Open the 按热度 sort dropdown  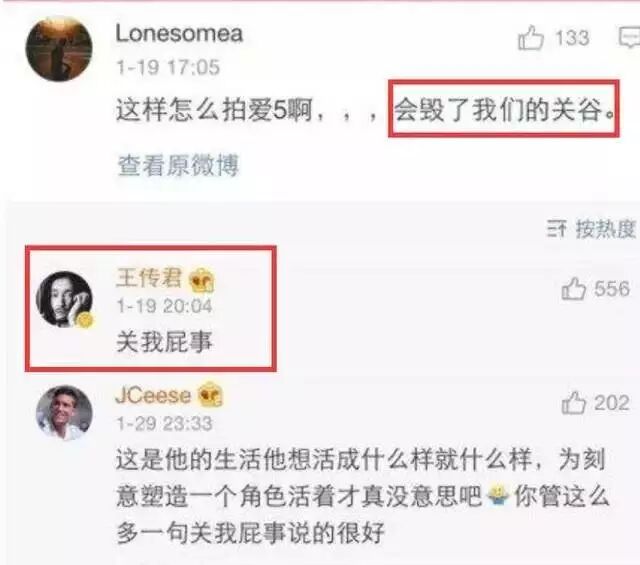(x=606, y=229)
